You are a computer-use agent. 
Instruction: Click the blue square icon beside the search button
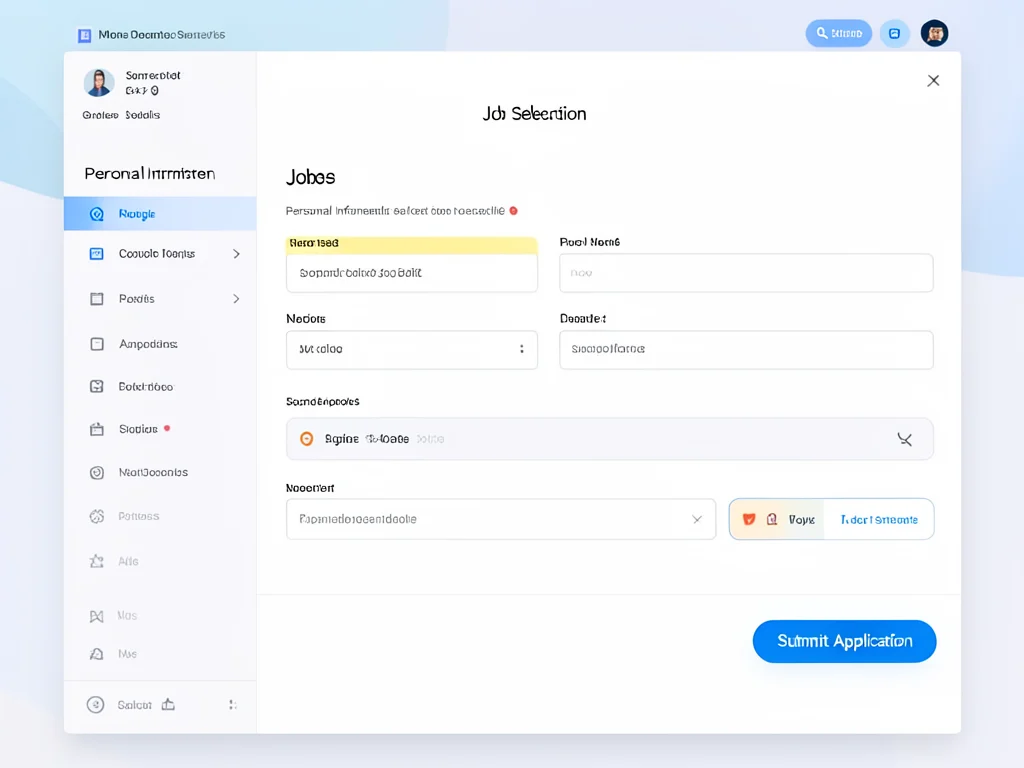tap(895, 33)
